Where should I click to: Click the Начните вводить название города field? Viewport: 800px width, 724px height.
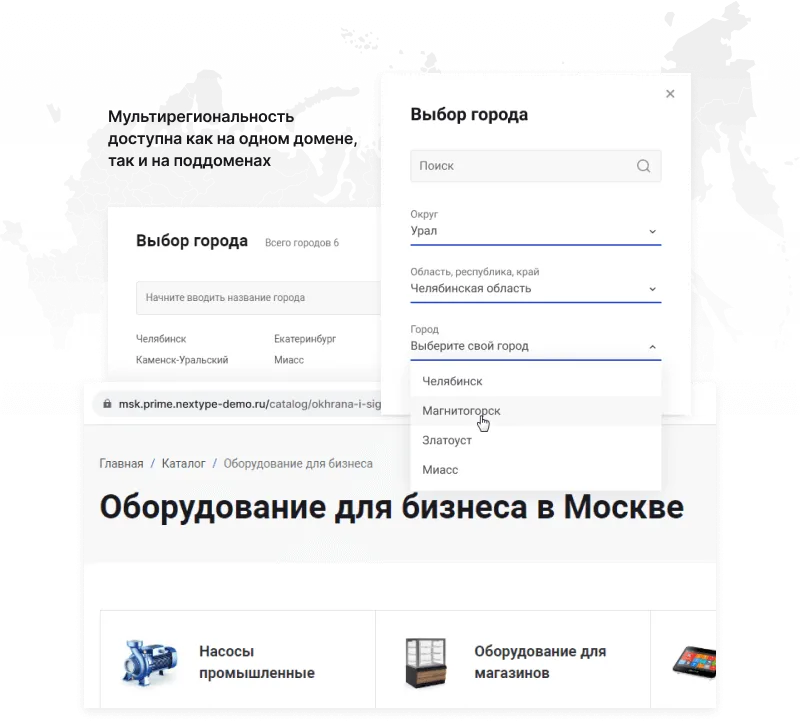(255, 297)
